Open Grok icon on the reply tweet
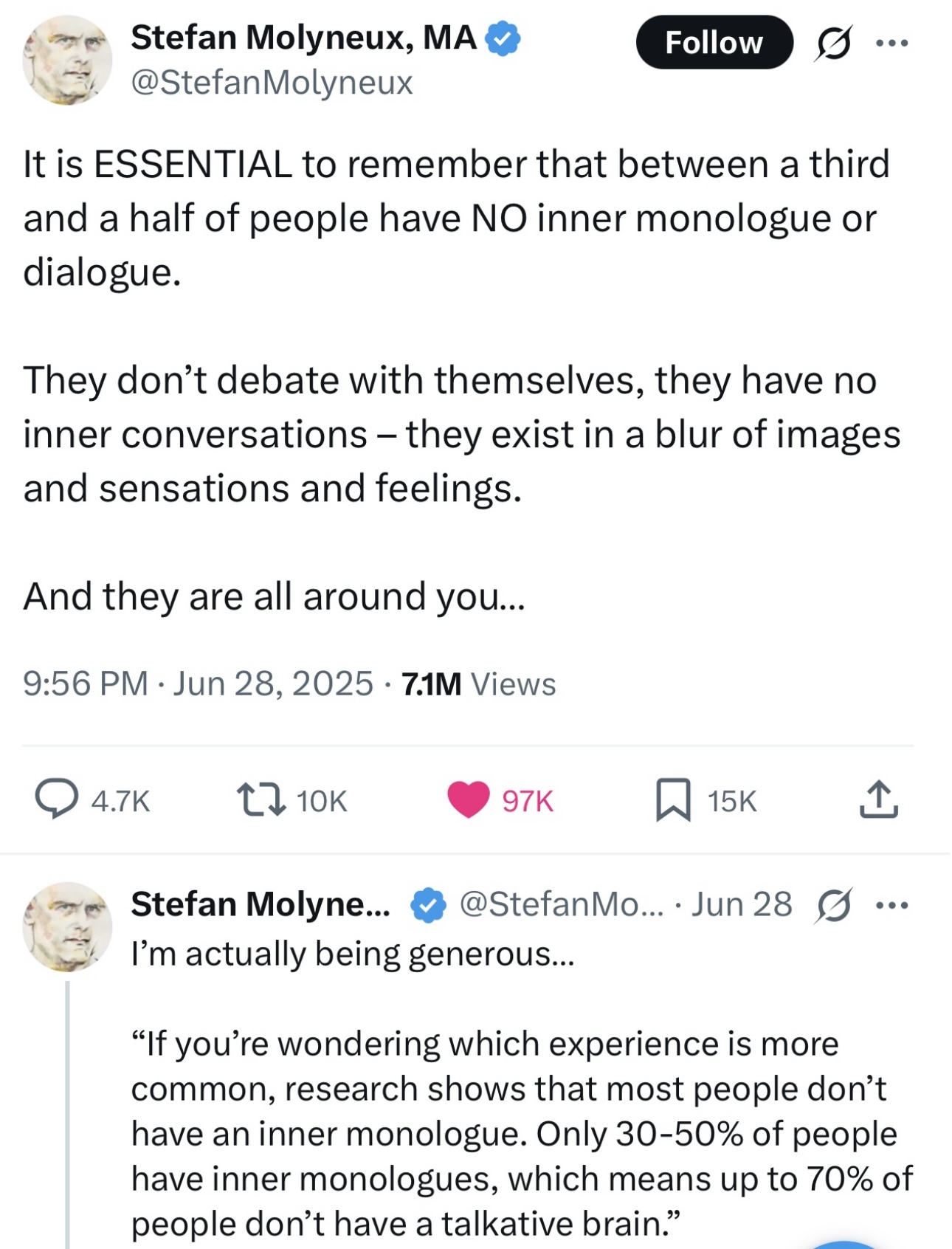This screenshot has height=1249, width=952. click(833, 905)
